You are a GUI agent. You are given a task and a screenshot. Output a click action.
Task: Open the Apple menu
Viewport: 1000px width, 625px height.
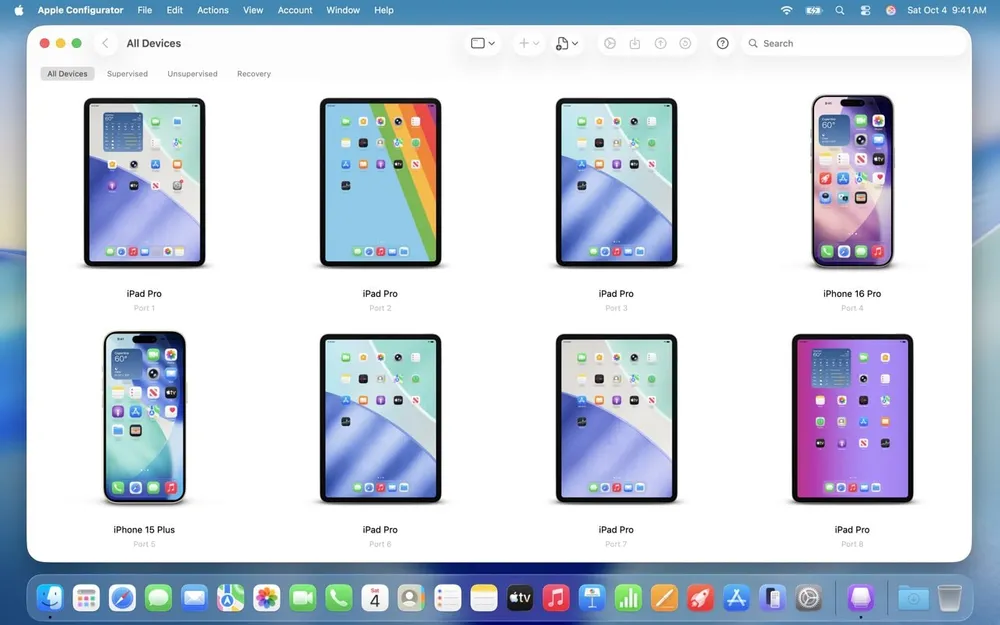19,10
